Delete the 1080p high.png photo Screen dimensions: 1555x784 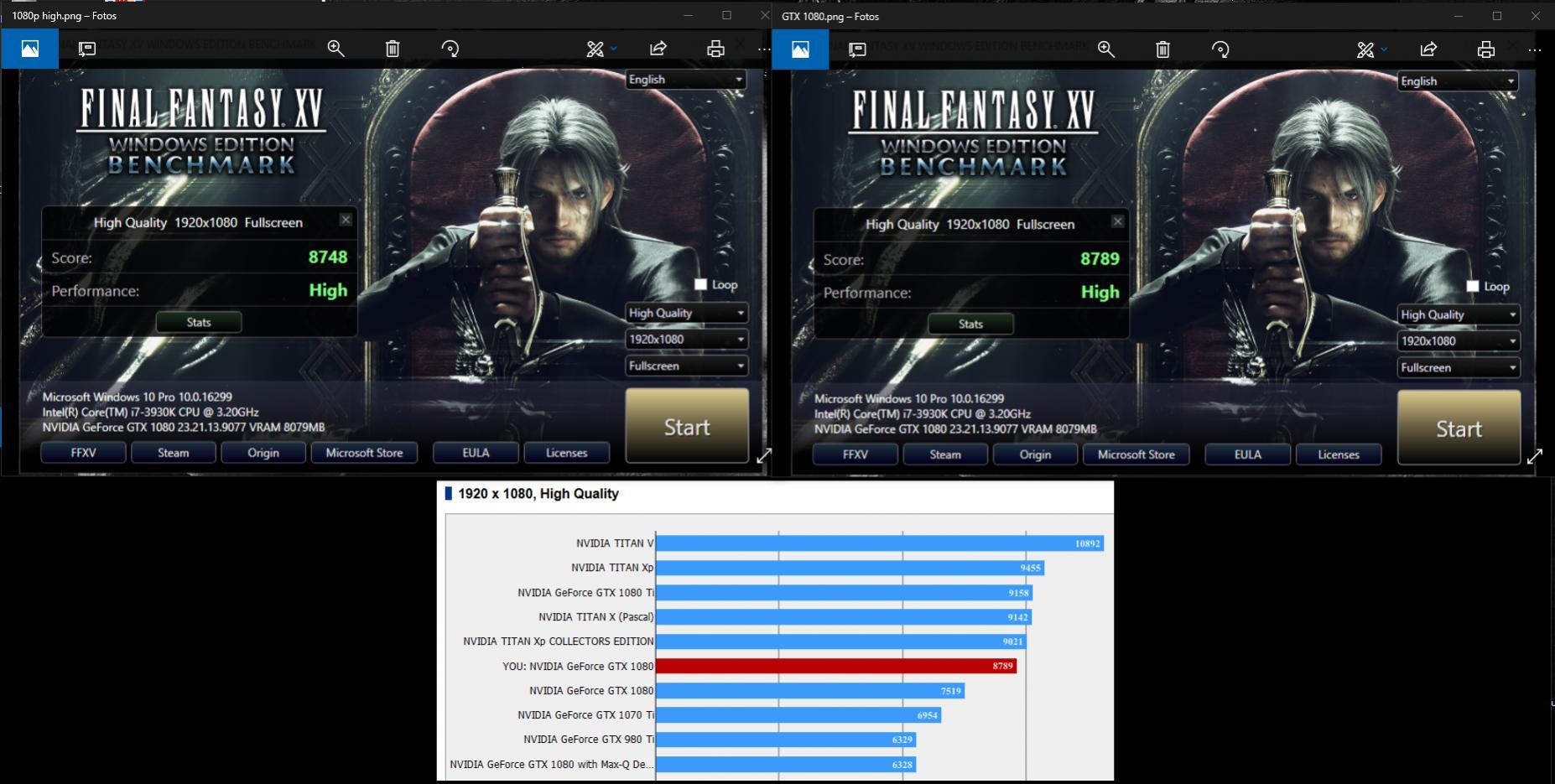[x=393, y=49]
